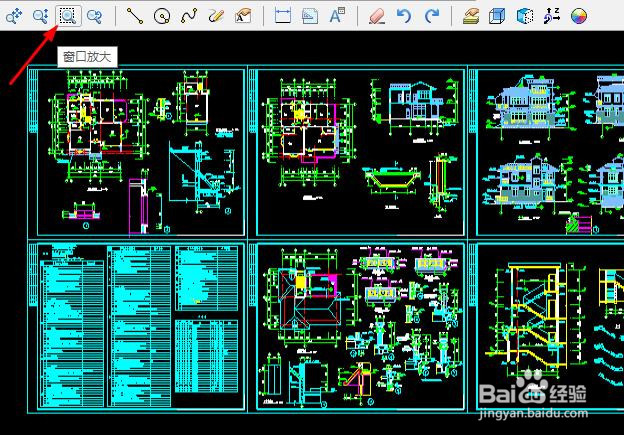Click the text annotation stamp icon
The width and height of the screenshot is (624, 435).
243,16
